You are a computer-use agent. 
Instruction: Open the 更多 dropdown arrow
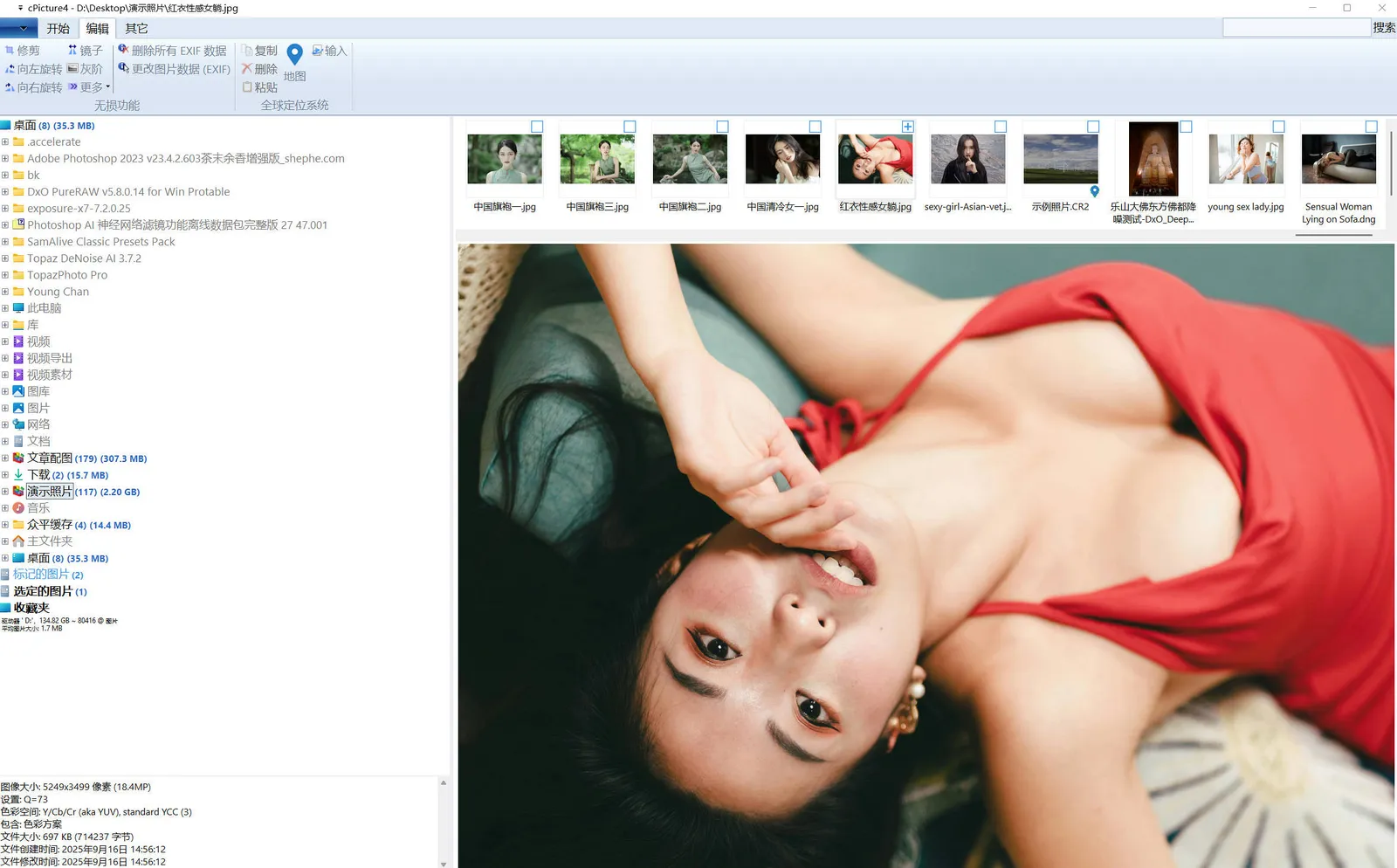tap(107, 87)
